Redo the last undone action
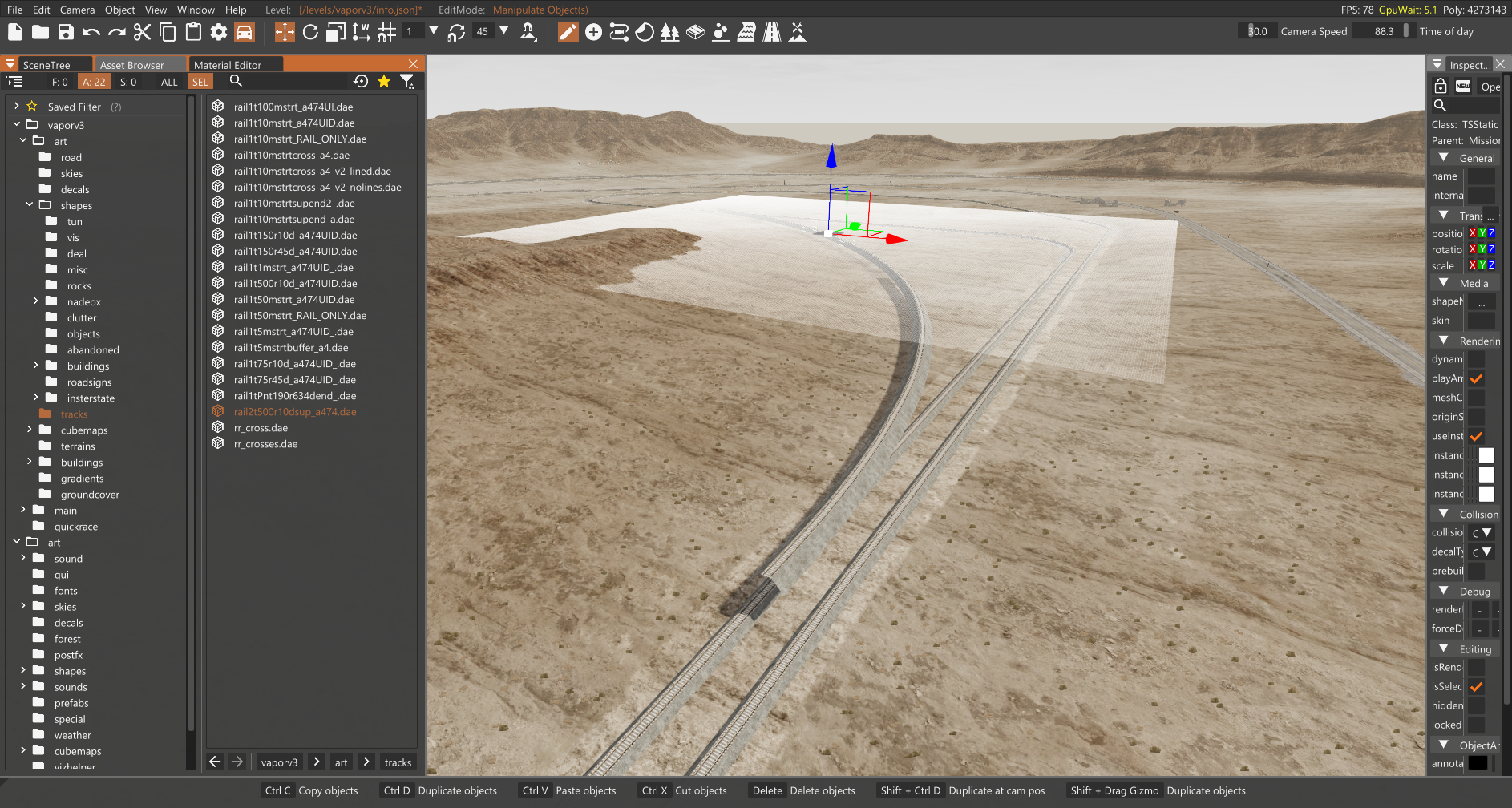The image size is (1512, 808). [117, 32]
